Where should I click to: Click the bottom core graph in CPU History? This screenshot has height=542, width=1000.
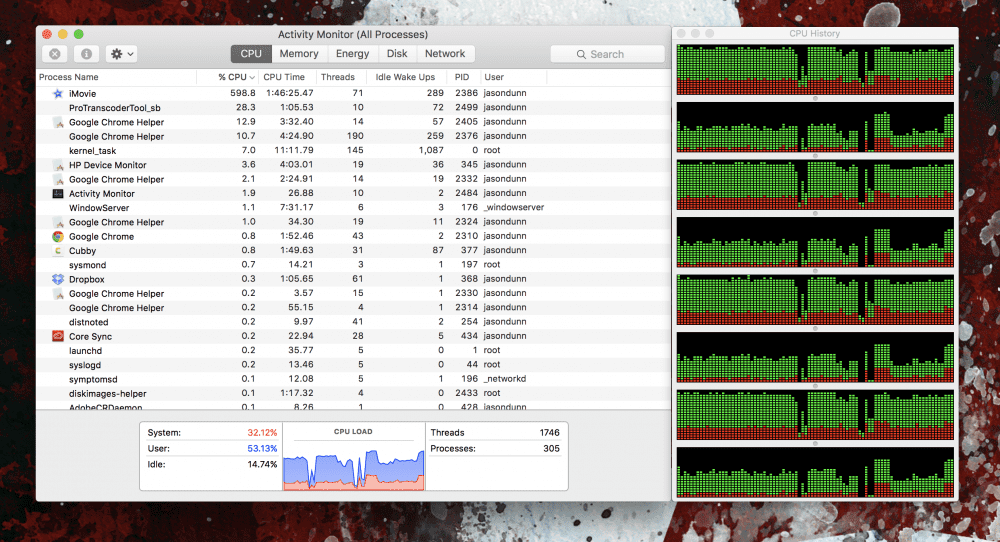[815, 472]
